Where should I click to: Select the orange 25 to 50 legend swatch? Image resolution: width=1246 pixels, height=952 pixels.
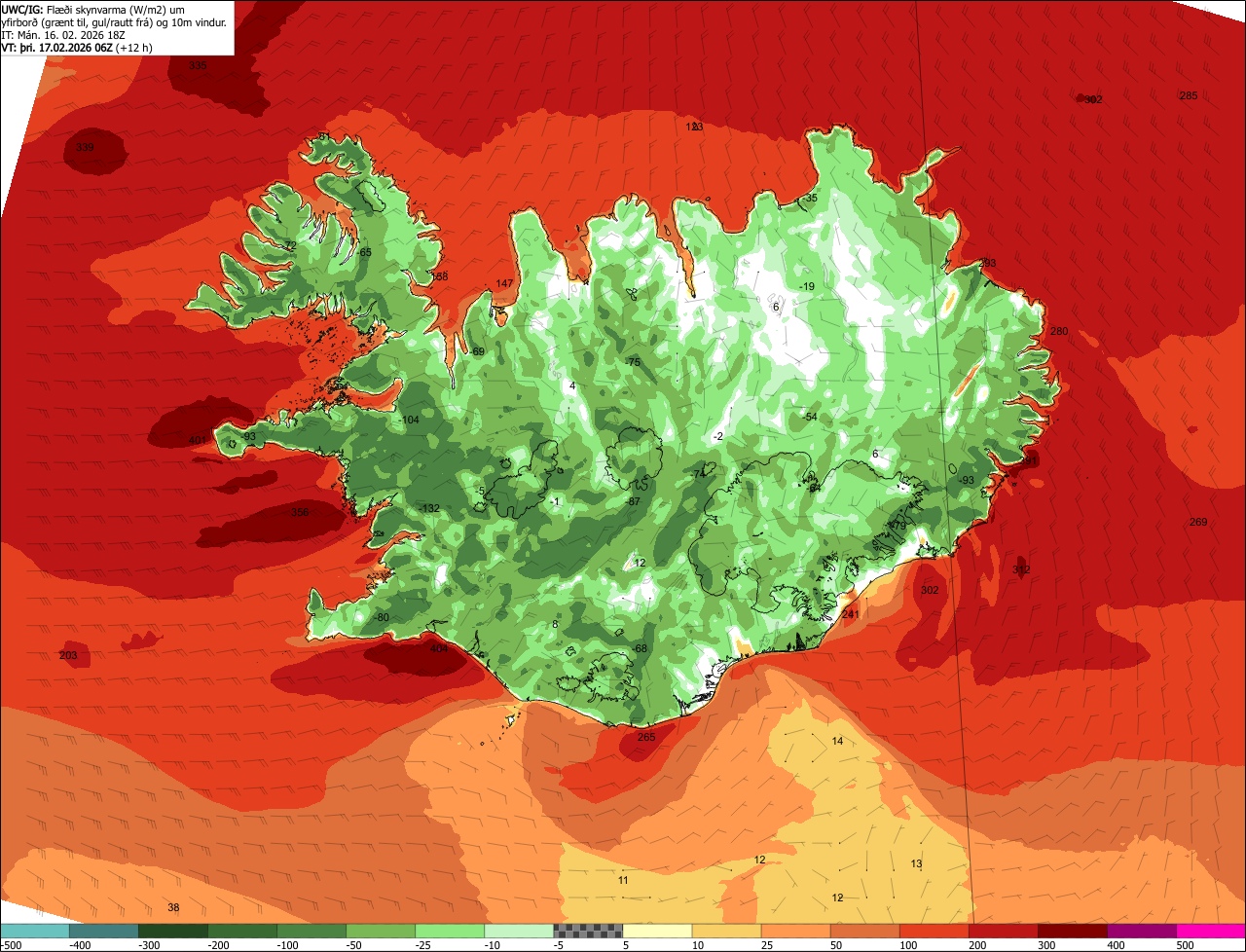click(x=796, y=931)
